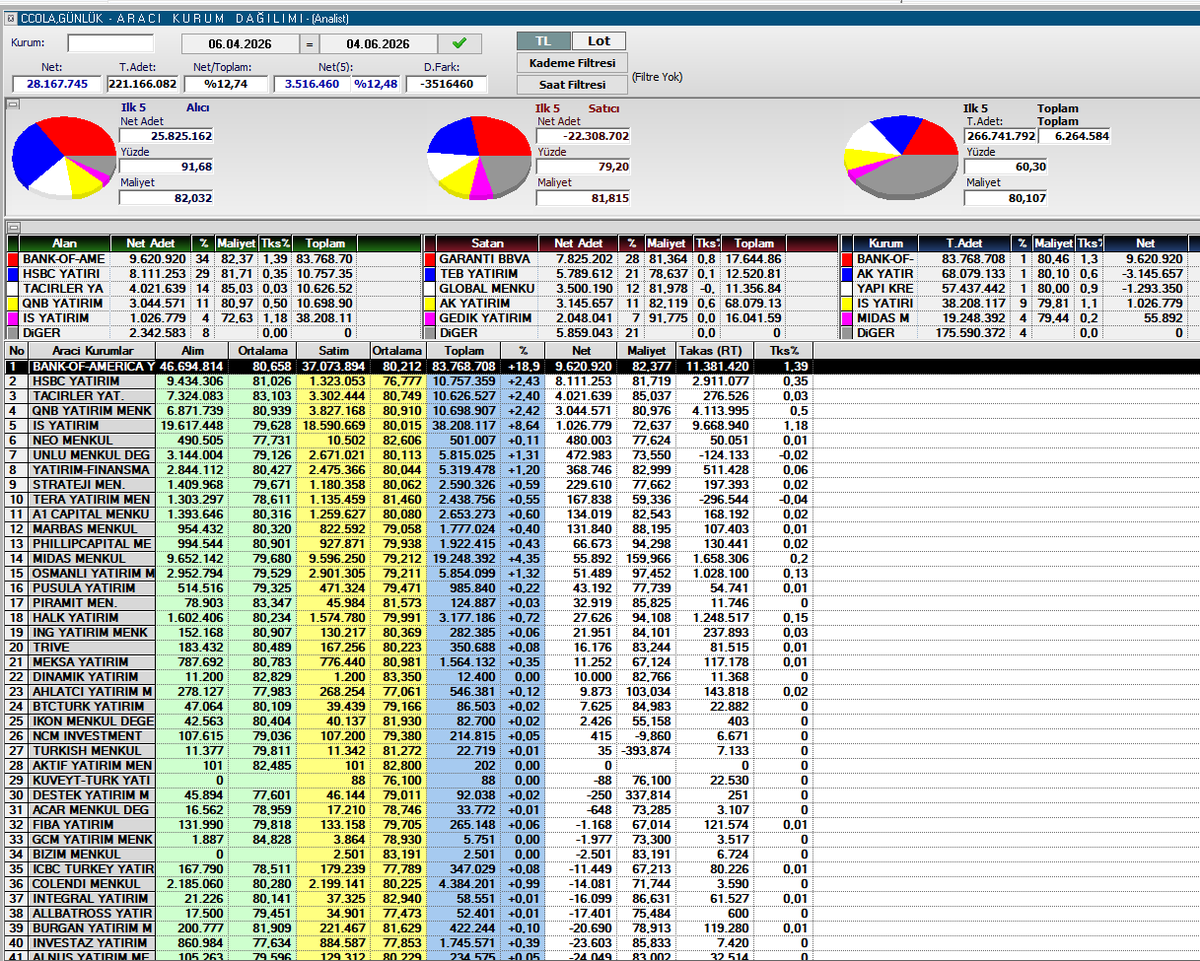Click the D.Fark value -3516460

(x=447, y=84)
